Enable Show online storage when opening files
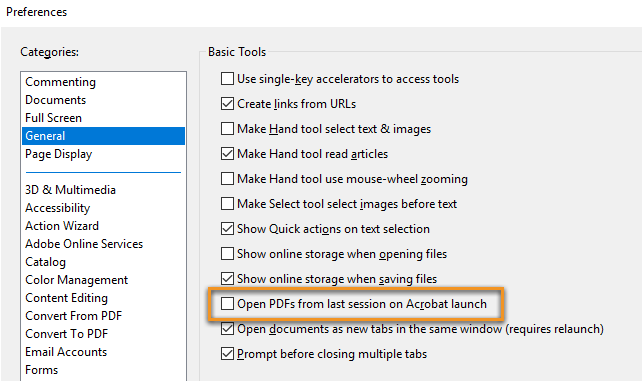The height and width of the screenshot is (382, 643). point(227,253)
